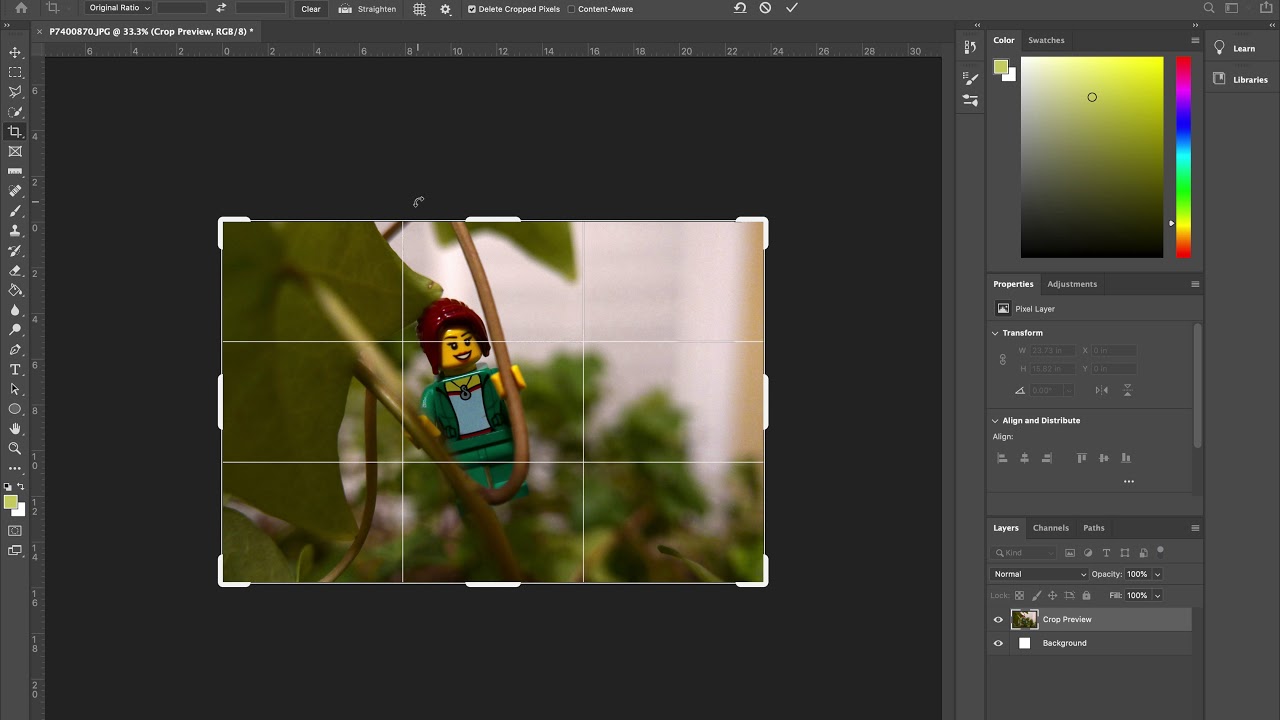The image size is (1280, 720).
Task: Click the Straighten button
Action: [x=367, y=9]
